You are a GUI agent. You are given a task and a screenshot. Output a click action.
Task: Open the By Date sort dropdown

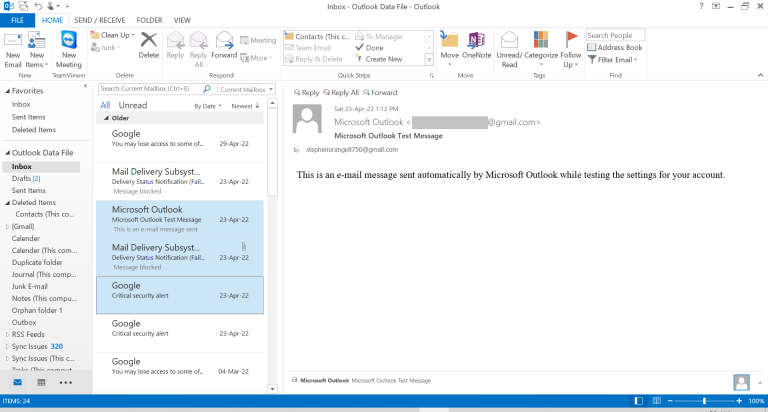coord(208,105)
